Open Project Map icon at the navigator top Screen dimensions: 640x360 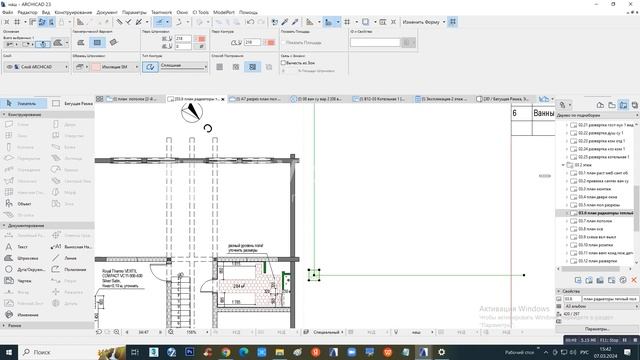[600, 105]
